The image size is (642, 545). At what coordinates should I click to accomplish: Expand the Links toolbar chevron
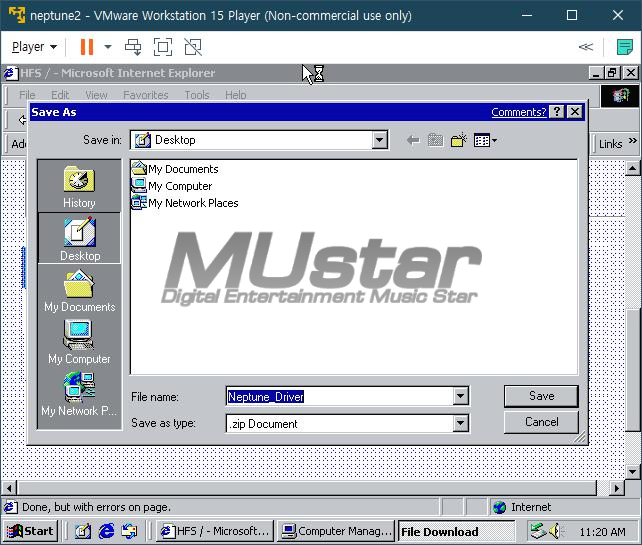tap(632, 141)
